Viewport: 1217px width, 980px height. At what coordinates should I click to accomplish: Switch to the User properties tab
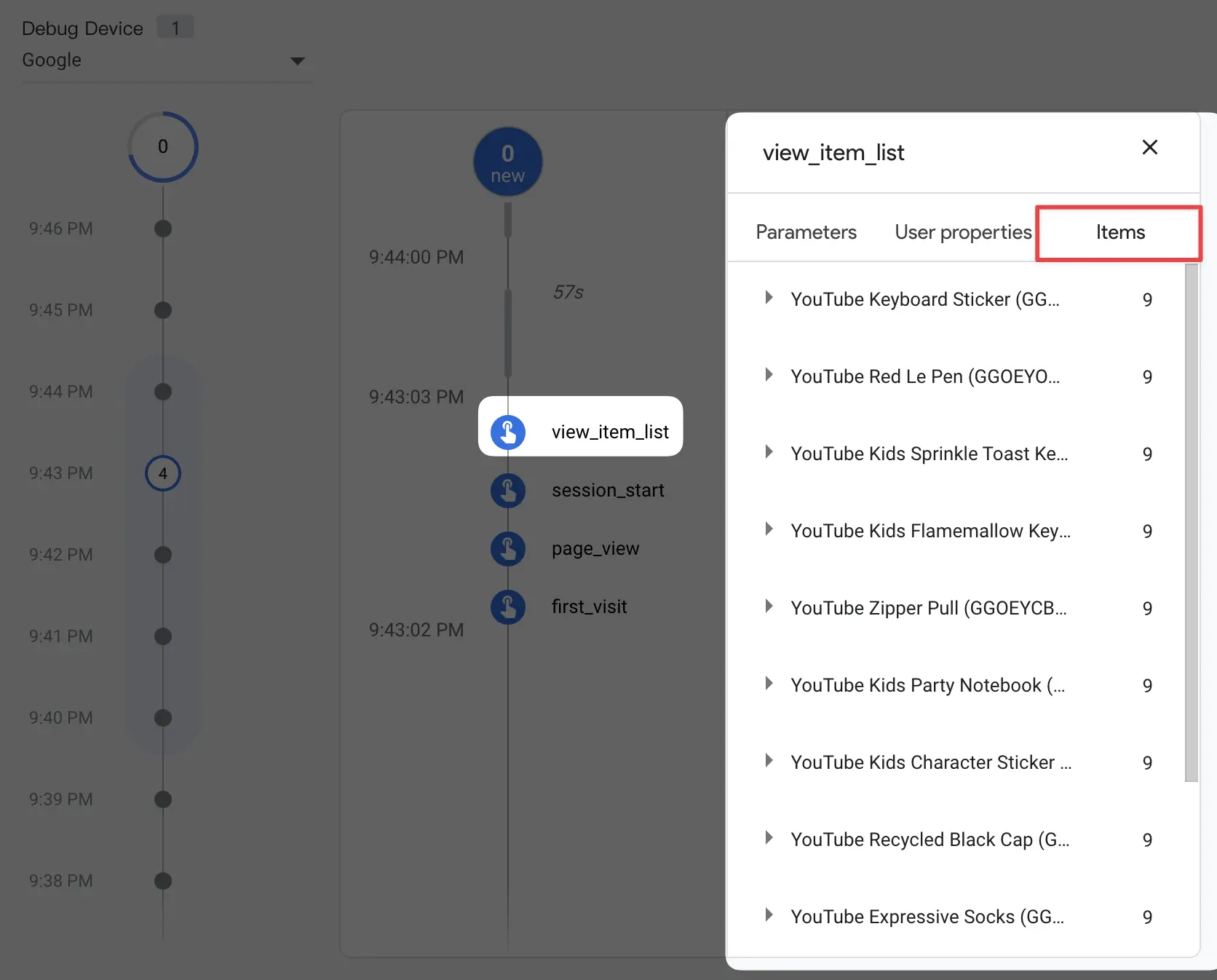click(963, 232)
